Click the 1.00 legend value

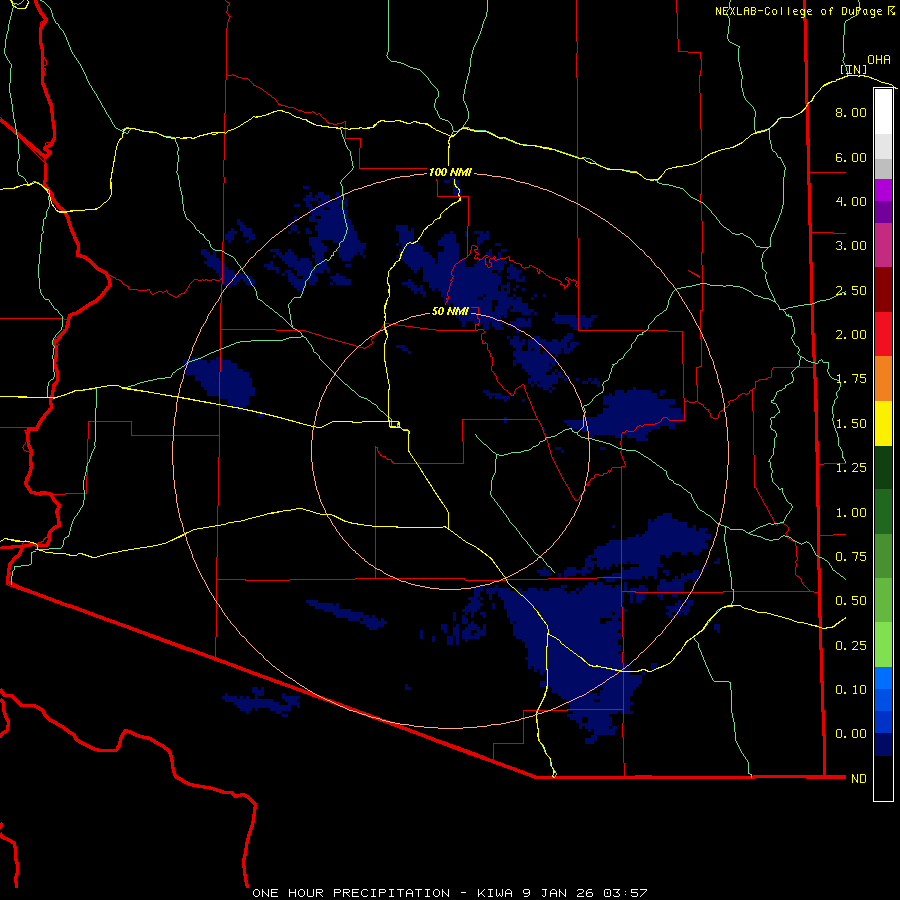(851, 513)
